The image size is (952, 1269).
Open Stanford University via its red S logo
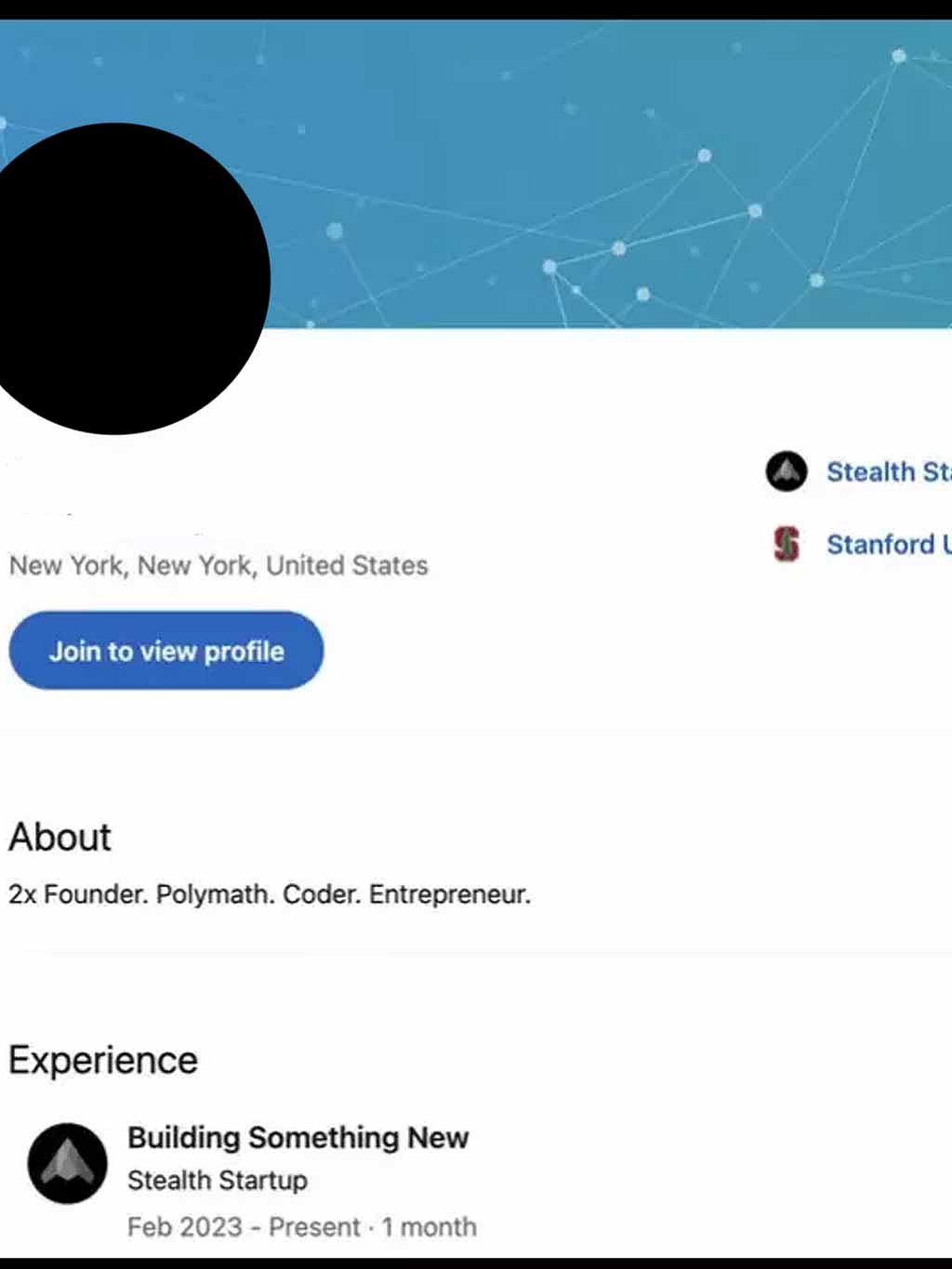786,546
